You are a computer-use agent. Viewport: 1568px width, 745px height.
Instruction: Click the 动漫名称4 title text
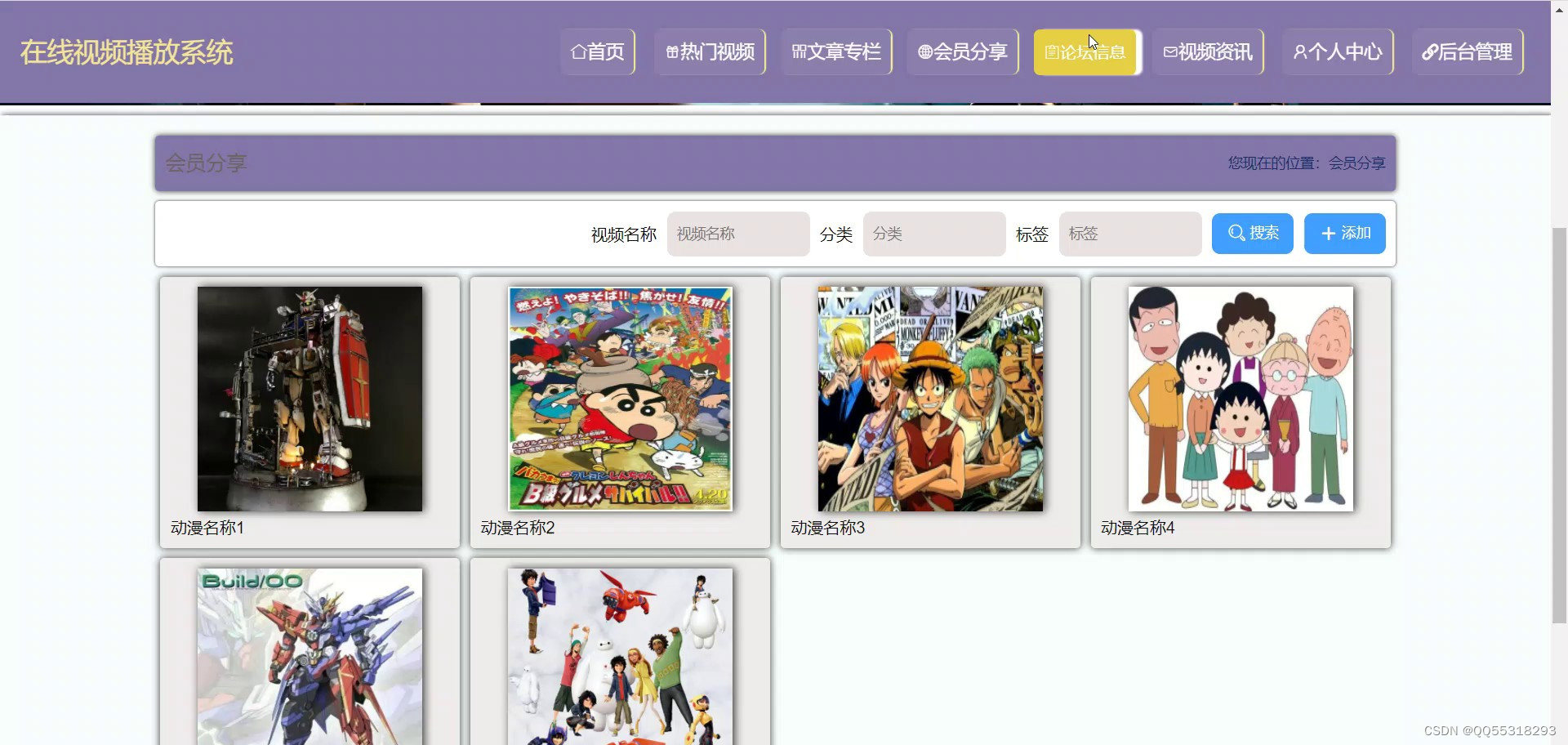pyautogui.click(x=1138, y=528)
